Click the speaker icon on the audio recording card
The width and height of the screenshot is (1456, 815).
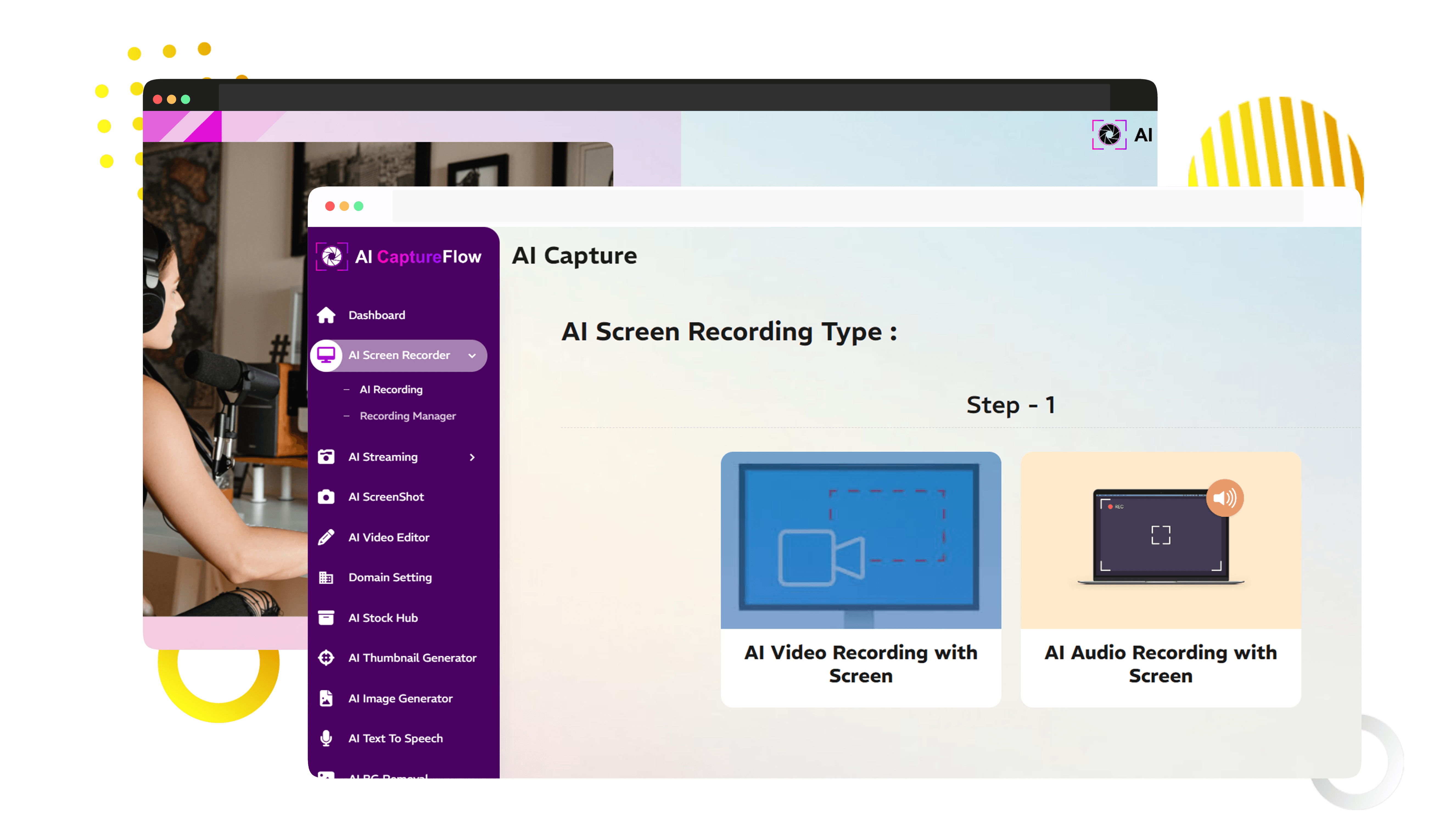[x=1225, y=498]
